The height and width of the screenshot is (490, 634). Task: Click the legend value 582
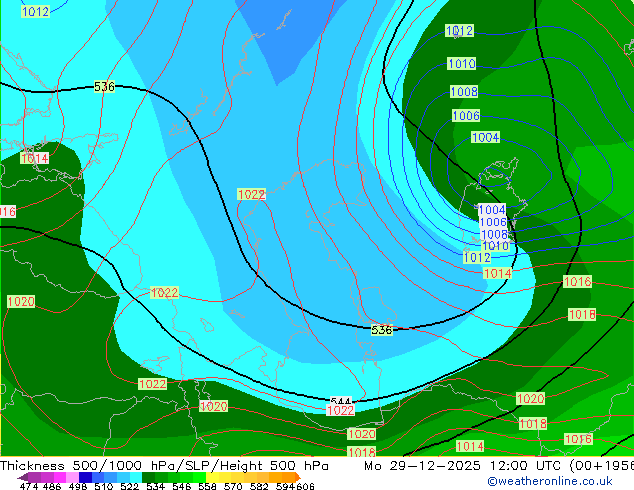click(x=259, y=486)
